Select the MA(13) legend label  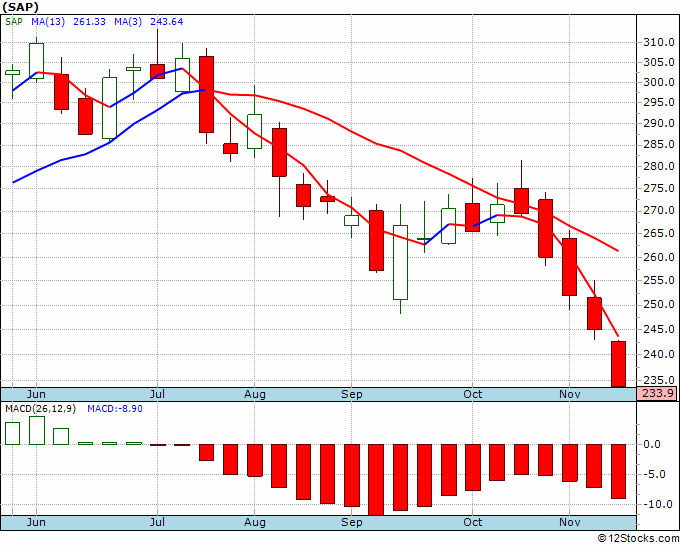coord(48,22)
